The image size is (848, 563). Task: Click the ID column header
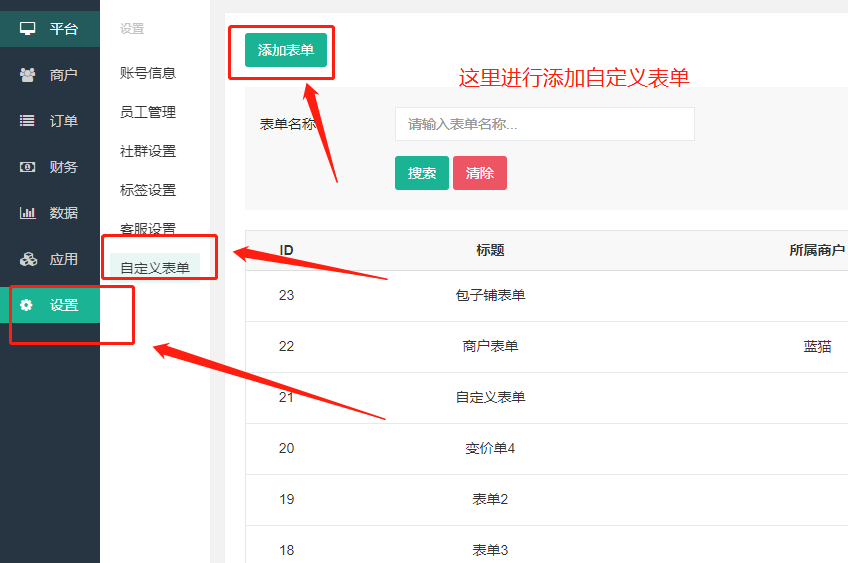click(286, 250)
